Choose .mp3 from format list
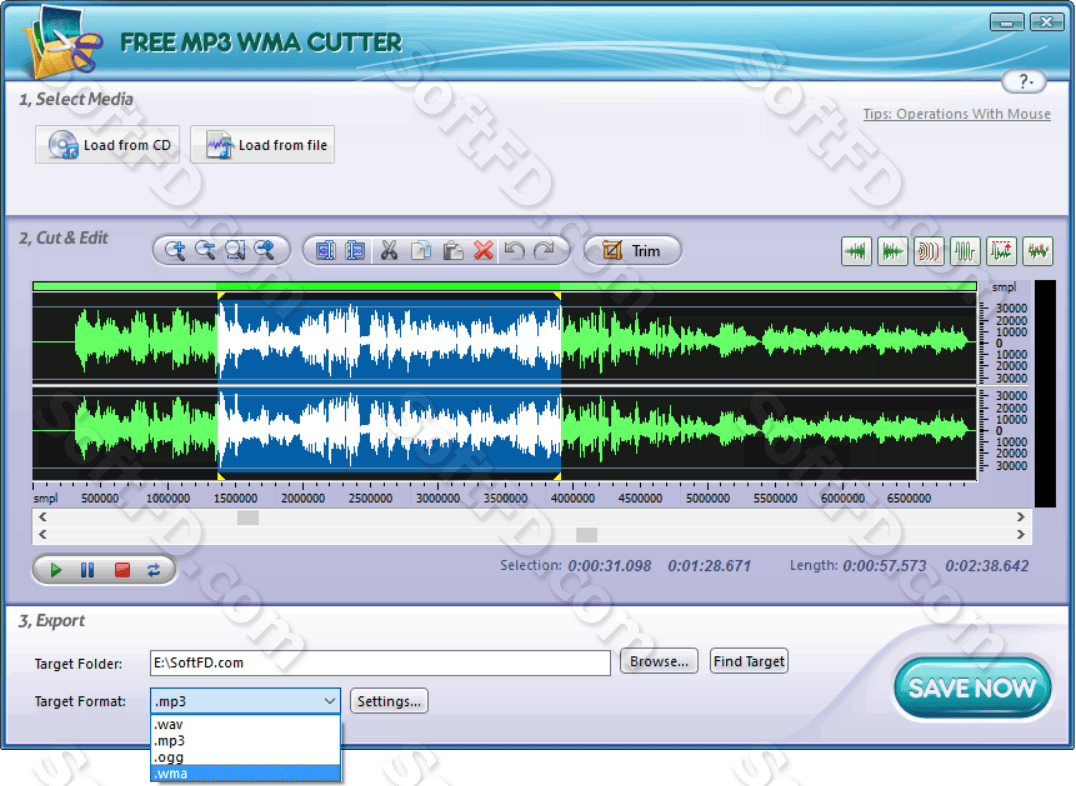Screen dimensions: 1076x786 point(246,741)
